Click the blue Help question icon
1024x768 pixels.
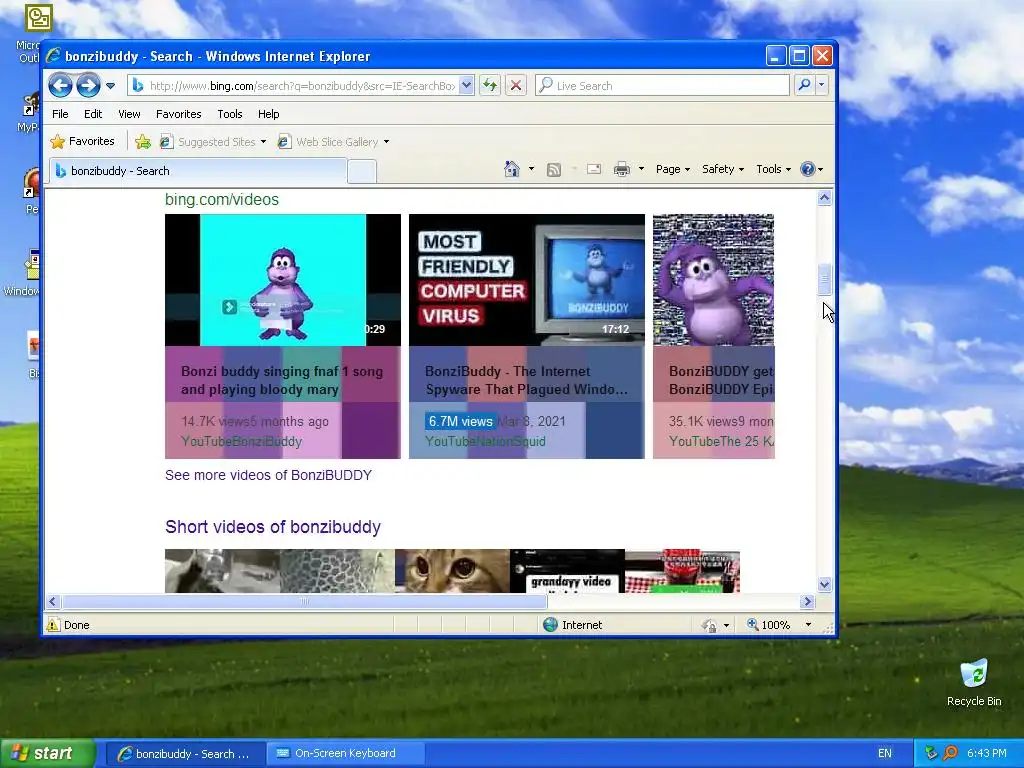coord(808,169)
